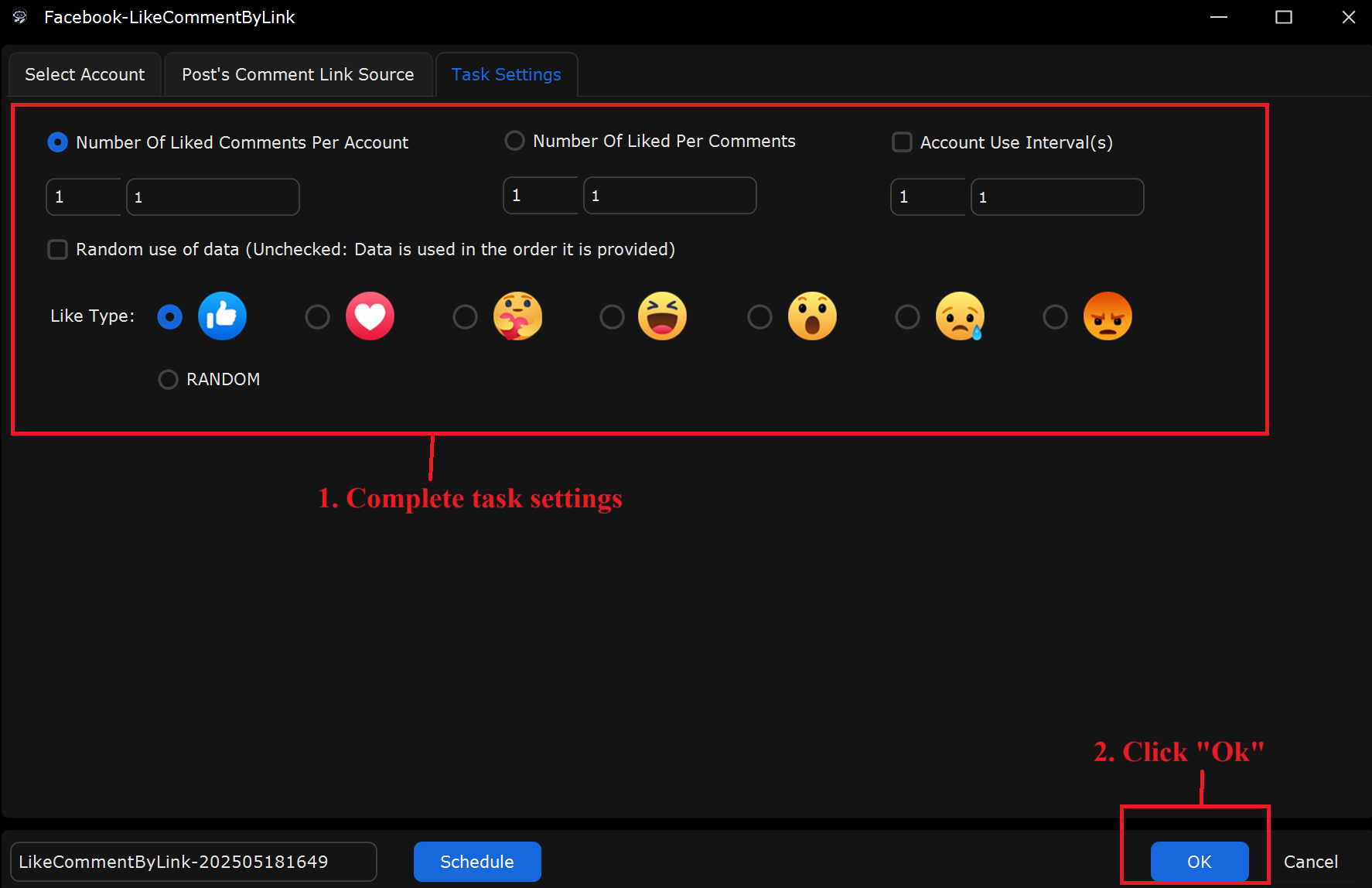Select the radio button beside the heart
The height and width of the screenshot is (888, 1372).
(317, 316)
